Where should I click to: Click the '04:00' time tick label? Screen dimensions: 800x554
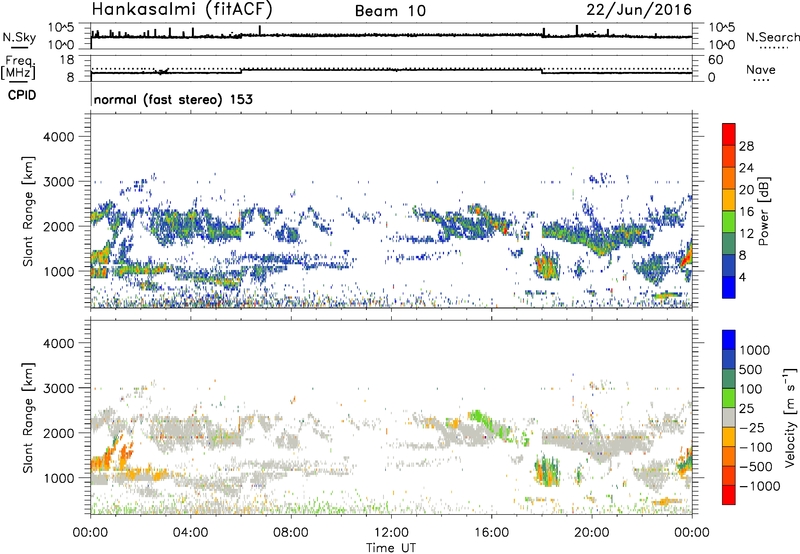pyautogui.click(x=190, y=533)
